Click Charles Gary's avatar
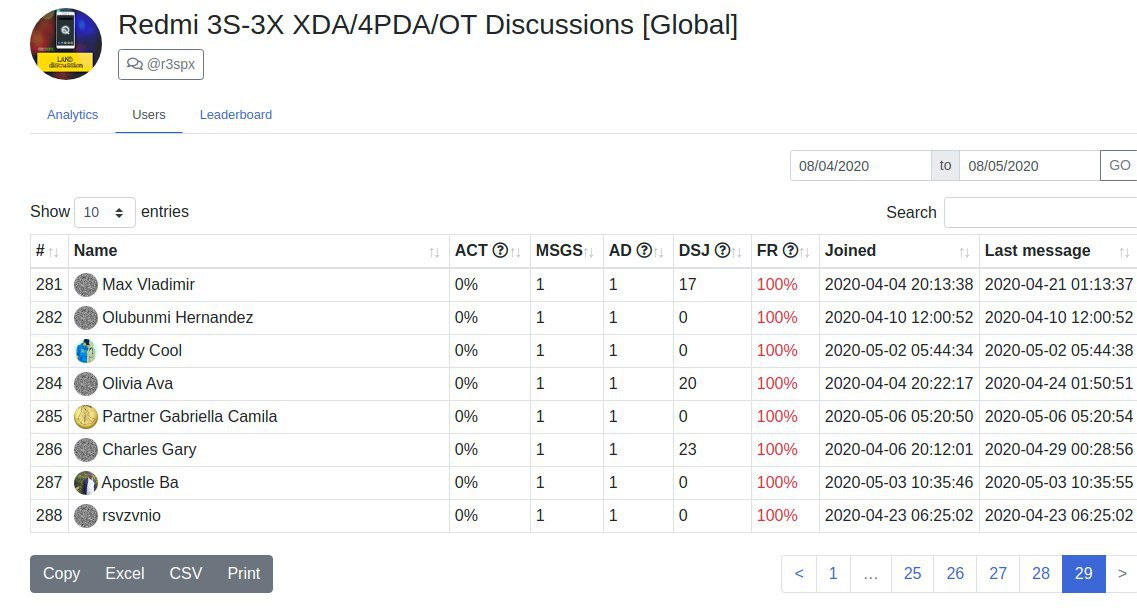Screen dimensions: 1137x615 (x=86, y=450)
